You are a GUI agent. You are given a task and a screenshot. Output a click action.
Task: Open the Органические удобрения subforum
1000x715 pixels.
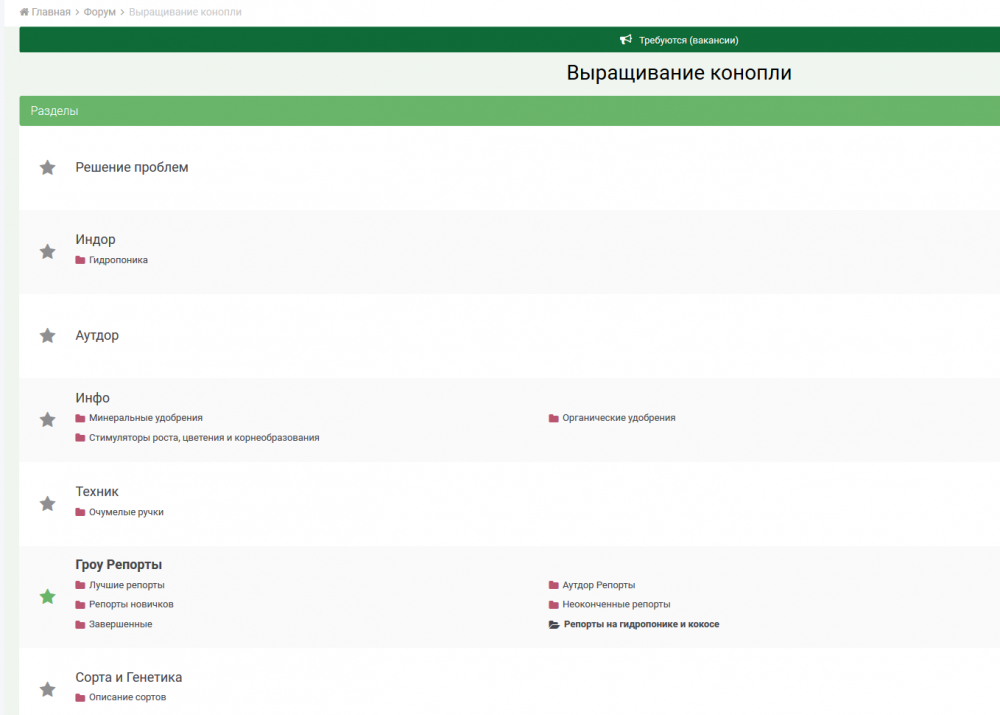[619, 418]
